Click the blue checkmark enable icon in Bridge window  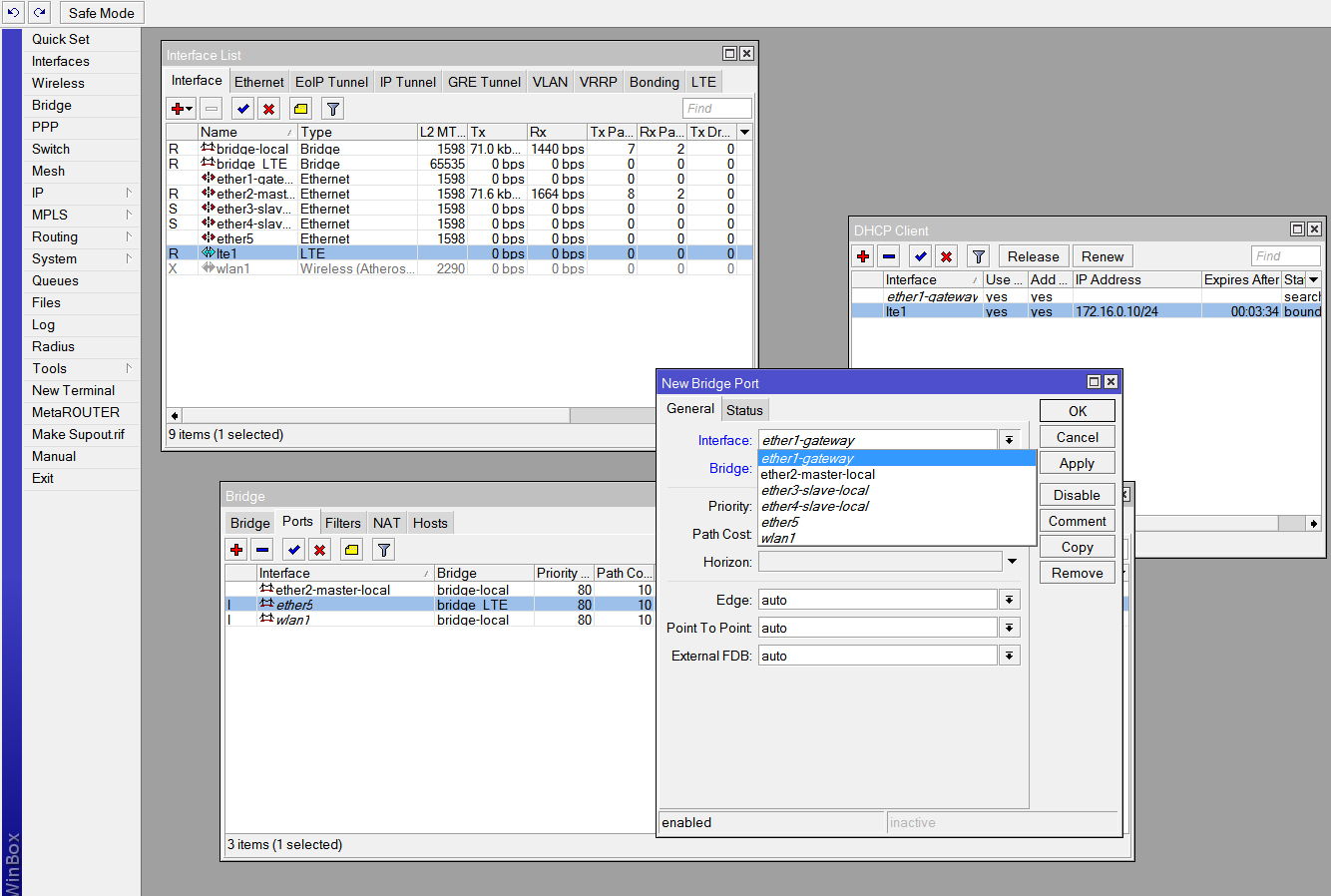click(293, 550)
